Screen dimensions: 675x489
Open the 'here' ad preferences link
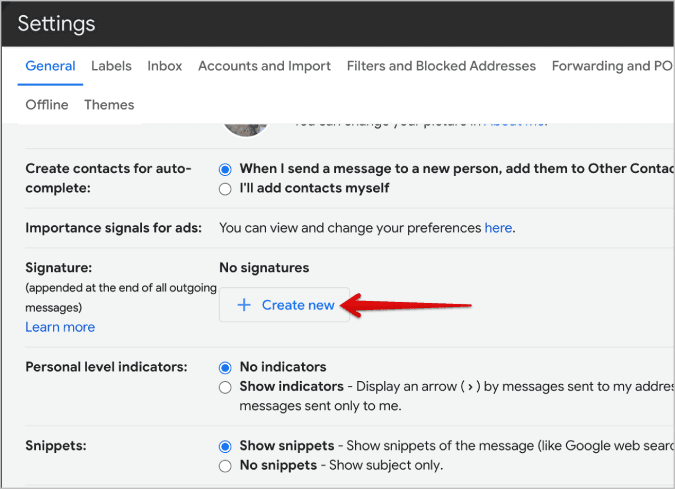coord(498,228)
